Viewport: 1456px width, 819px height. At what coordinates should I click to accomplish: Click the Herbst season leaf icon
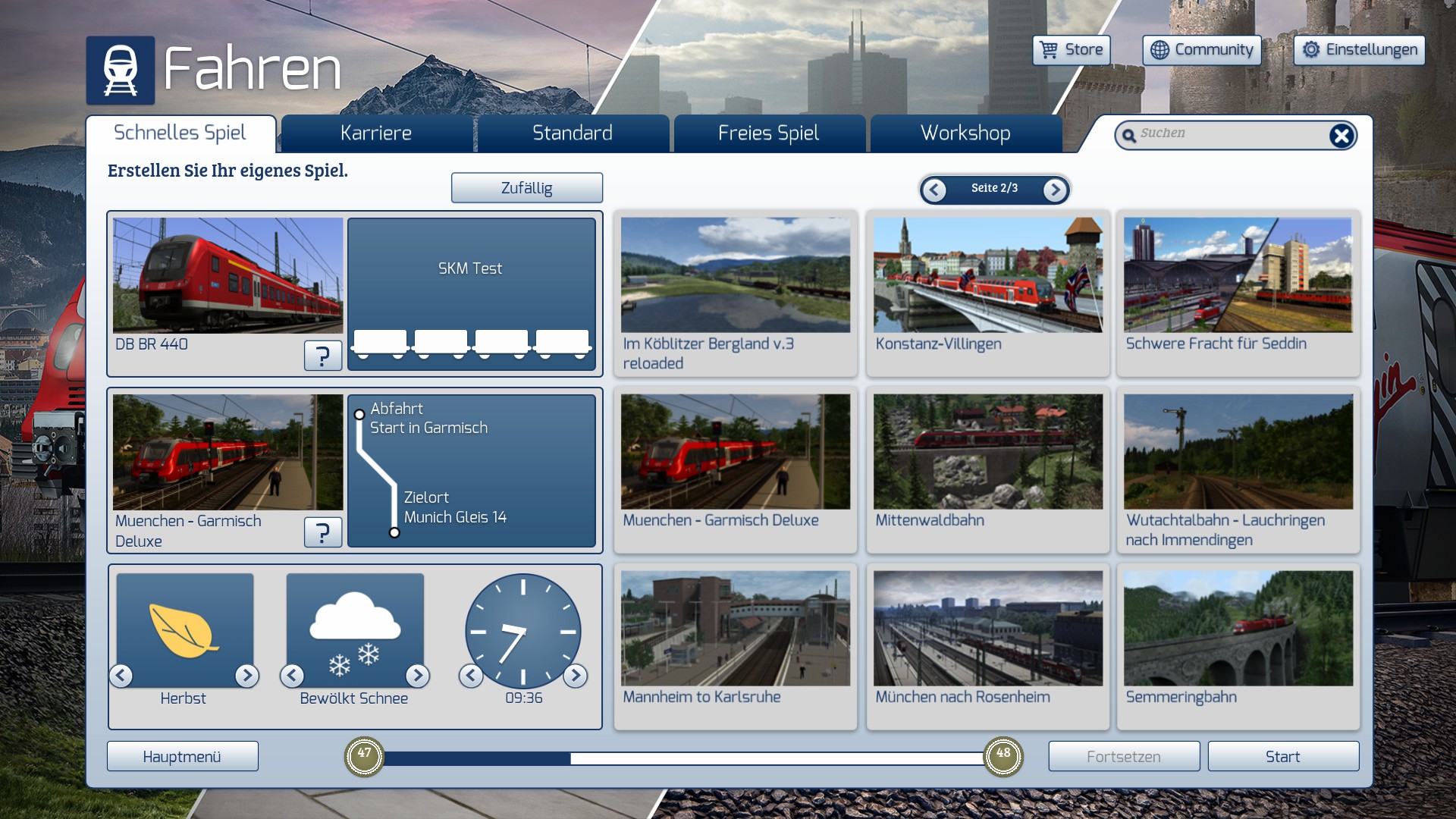(185, 630)
